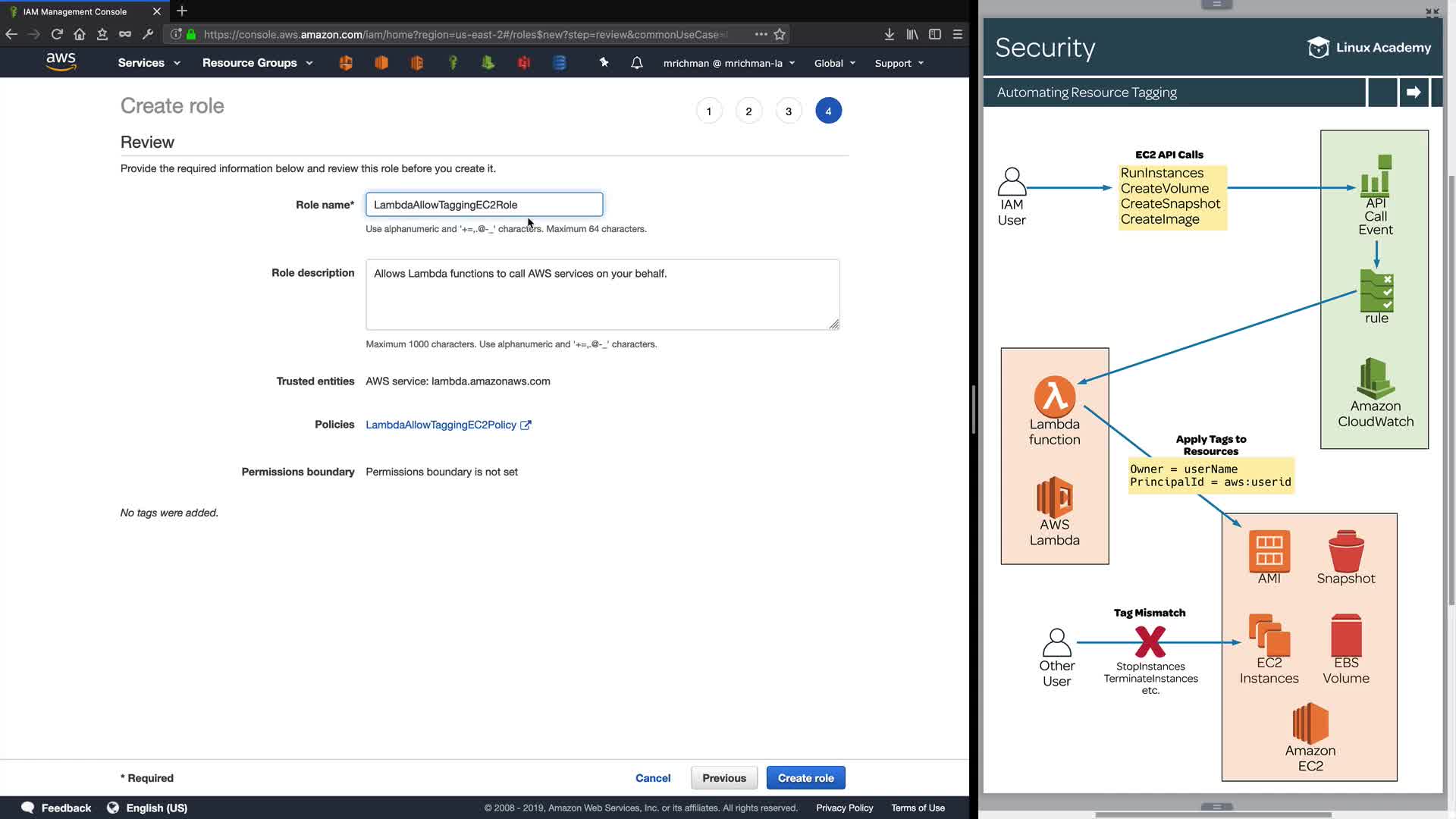Go to wizard step 1
Viewport: 1456px width, 819px height.
709,111
